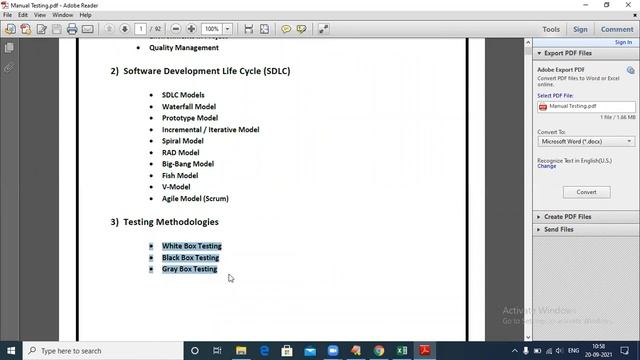The width and height of the screenshot is (640, 360).
Task: Click the Waterfall Model text
Action: point(189,107)
